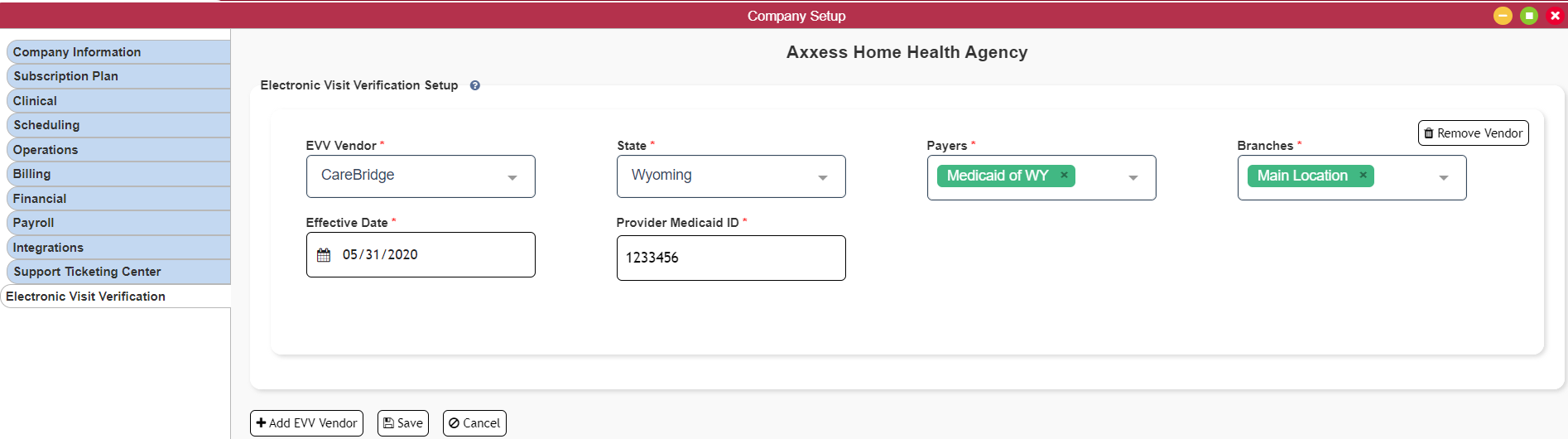Remove Medicaid of WY payer tag

(1064, 175)
